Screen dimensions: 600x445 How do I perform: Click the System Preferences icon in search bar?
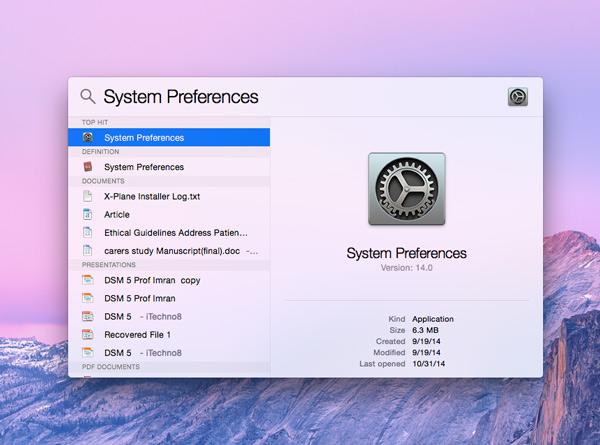pyautogui.click(x=518, y=96)
